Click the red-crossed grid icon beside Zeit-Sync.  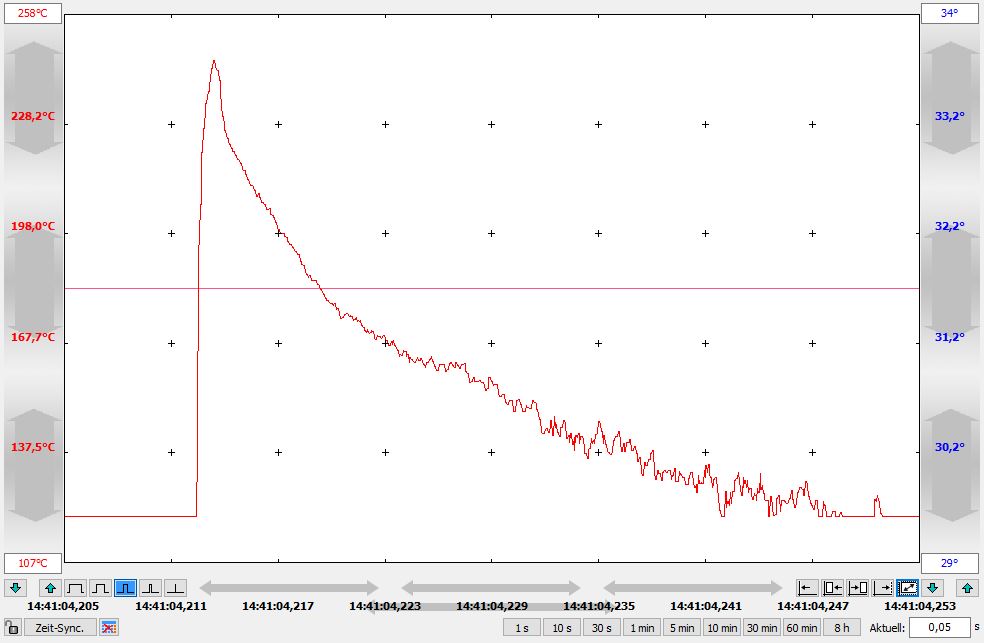[x=110, y=628]
